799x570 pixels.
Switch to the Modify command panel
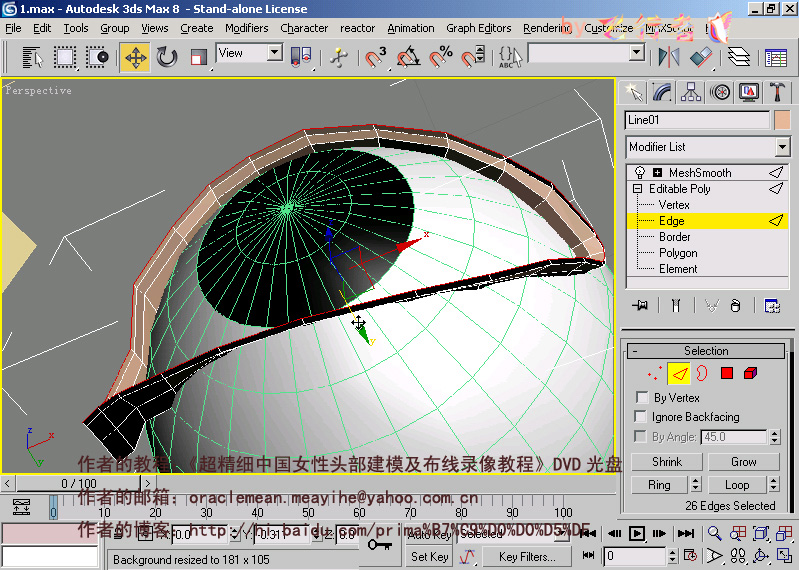pos(662,92)
